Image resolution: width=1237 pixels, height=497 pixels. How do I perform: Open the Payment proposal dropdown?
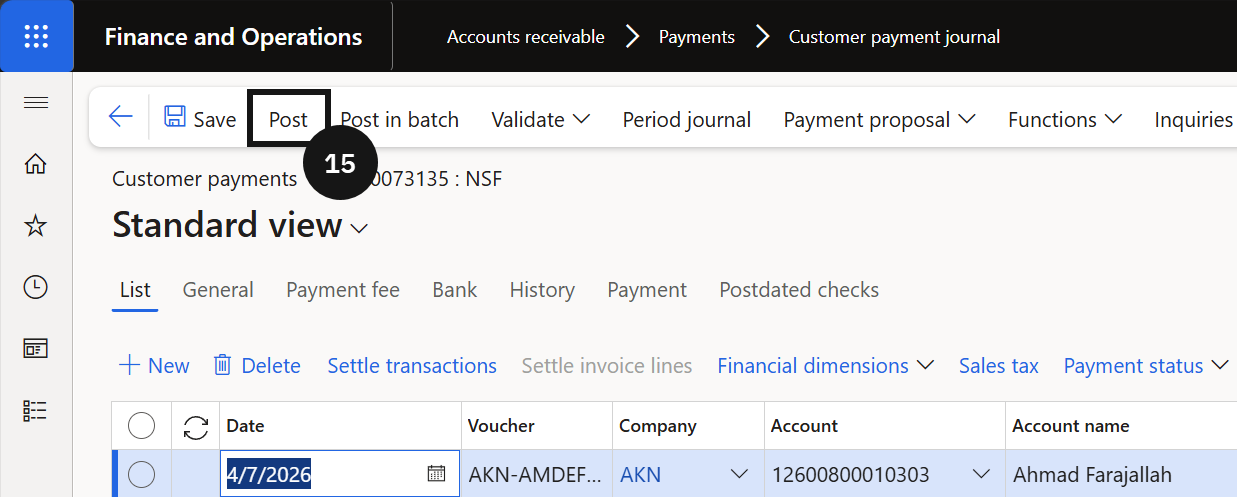[879, 119]
